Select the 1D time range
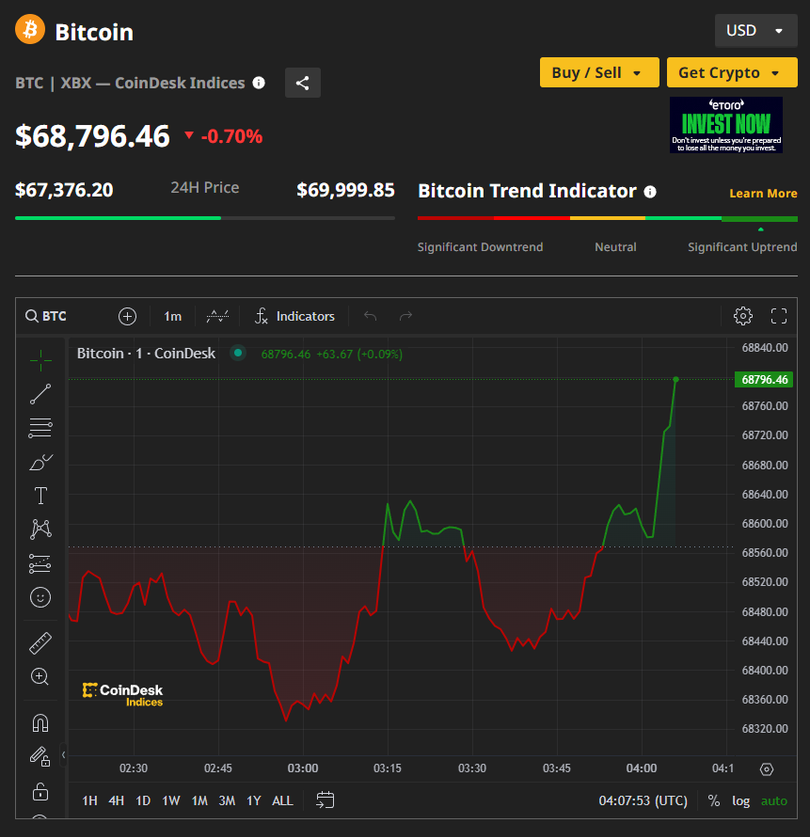The height and width of the screenshot is (837, 810). pos(143,800)
